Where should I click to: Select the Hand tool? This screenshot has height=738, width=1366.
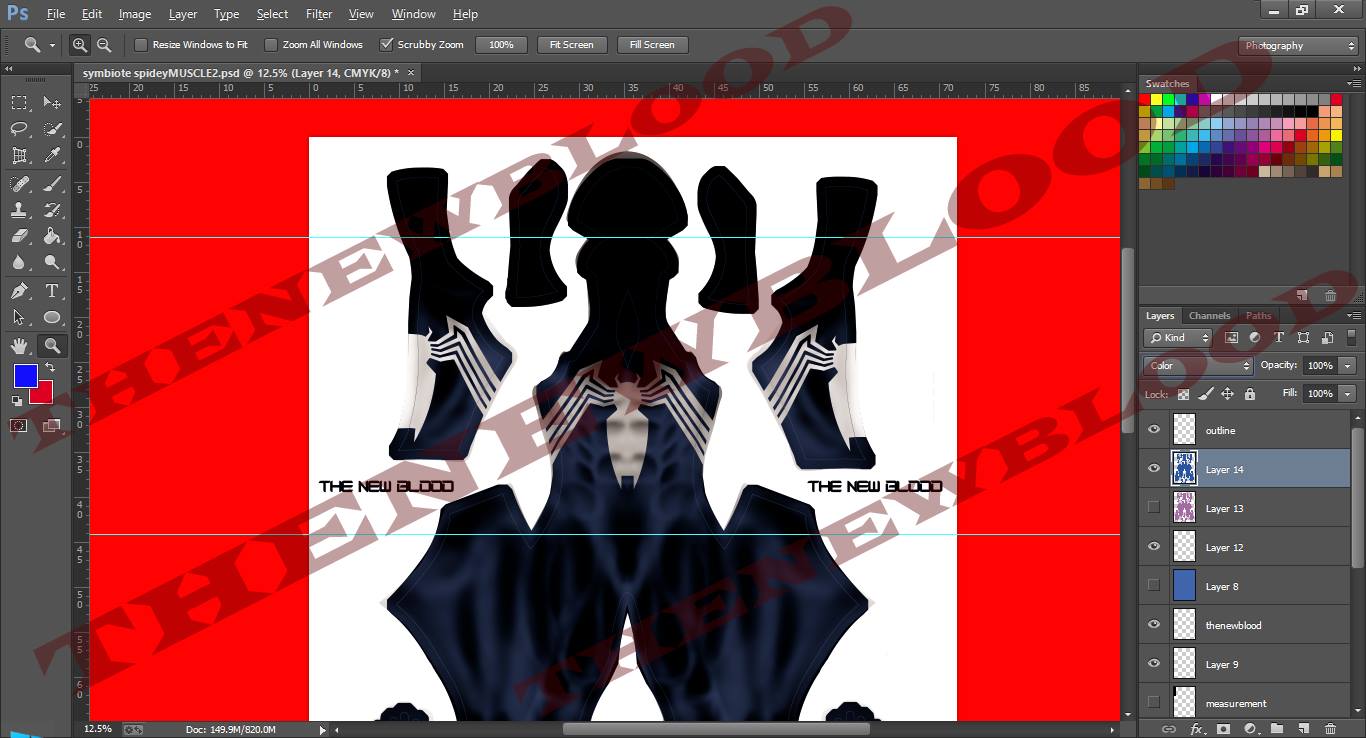19,346
